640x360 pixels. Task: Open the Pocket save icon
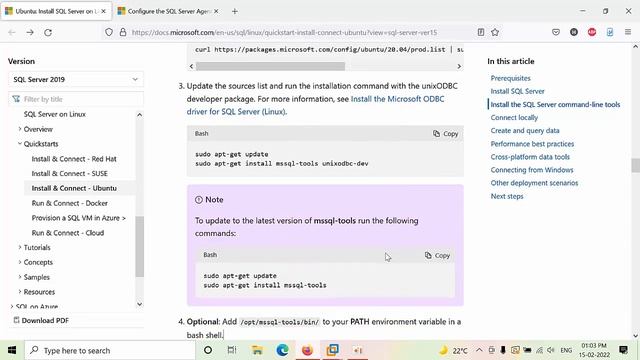556,32
